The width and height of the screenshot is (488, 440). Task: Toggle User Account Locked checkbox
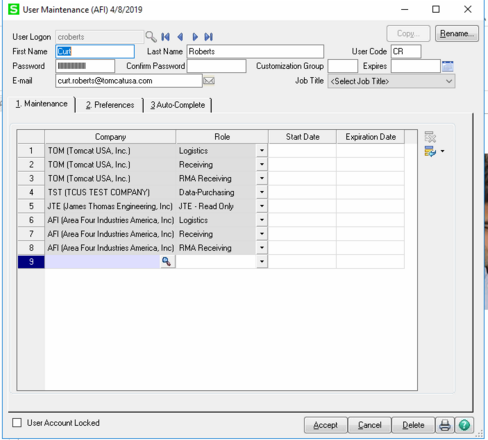tap(17, 423)
